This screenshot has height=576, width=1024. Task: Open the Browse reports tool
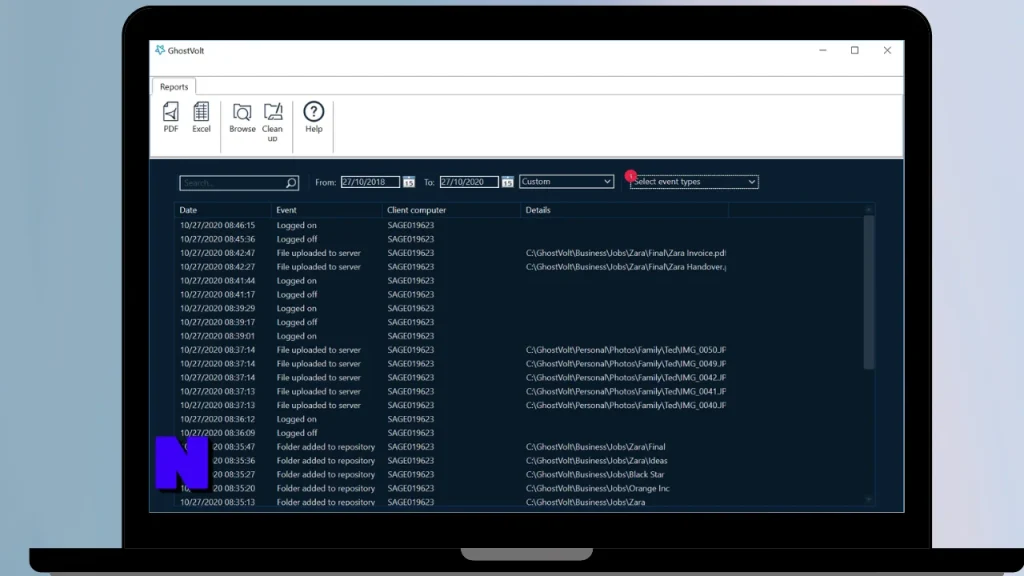(x=242, y=118)
